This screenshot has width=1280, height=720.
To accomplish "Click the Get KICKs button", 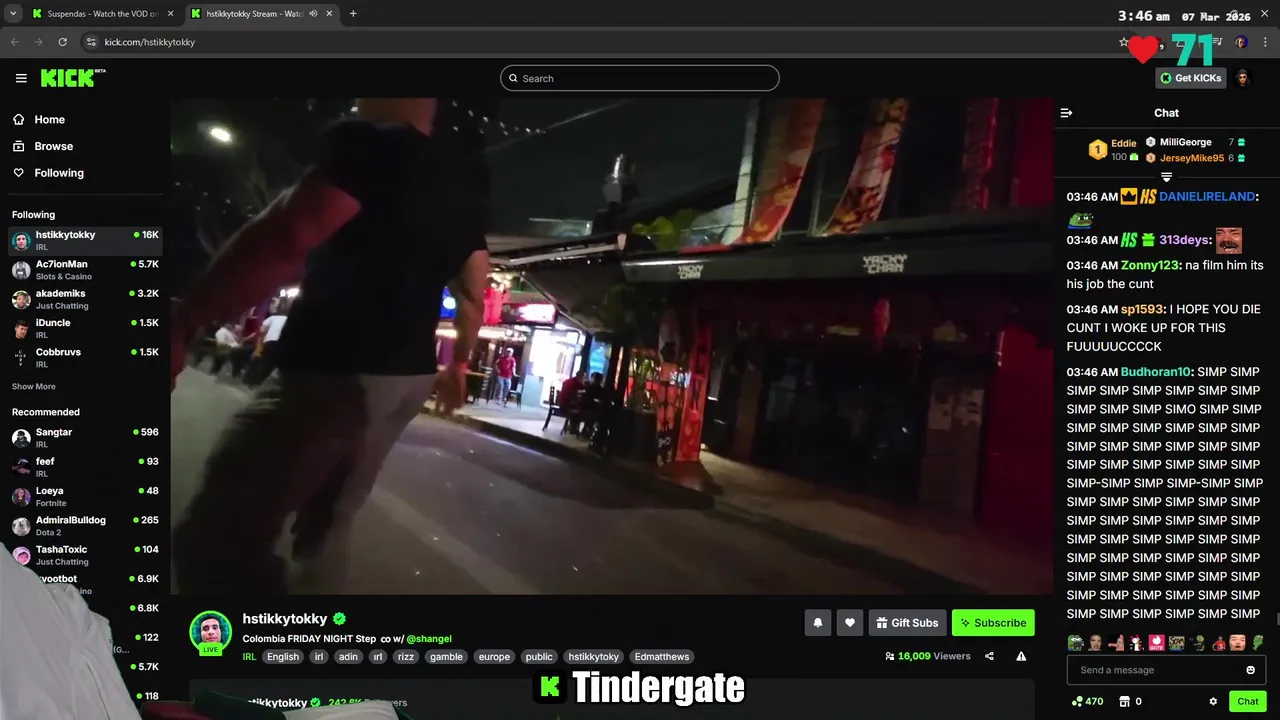I will 1191,78.
